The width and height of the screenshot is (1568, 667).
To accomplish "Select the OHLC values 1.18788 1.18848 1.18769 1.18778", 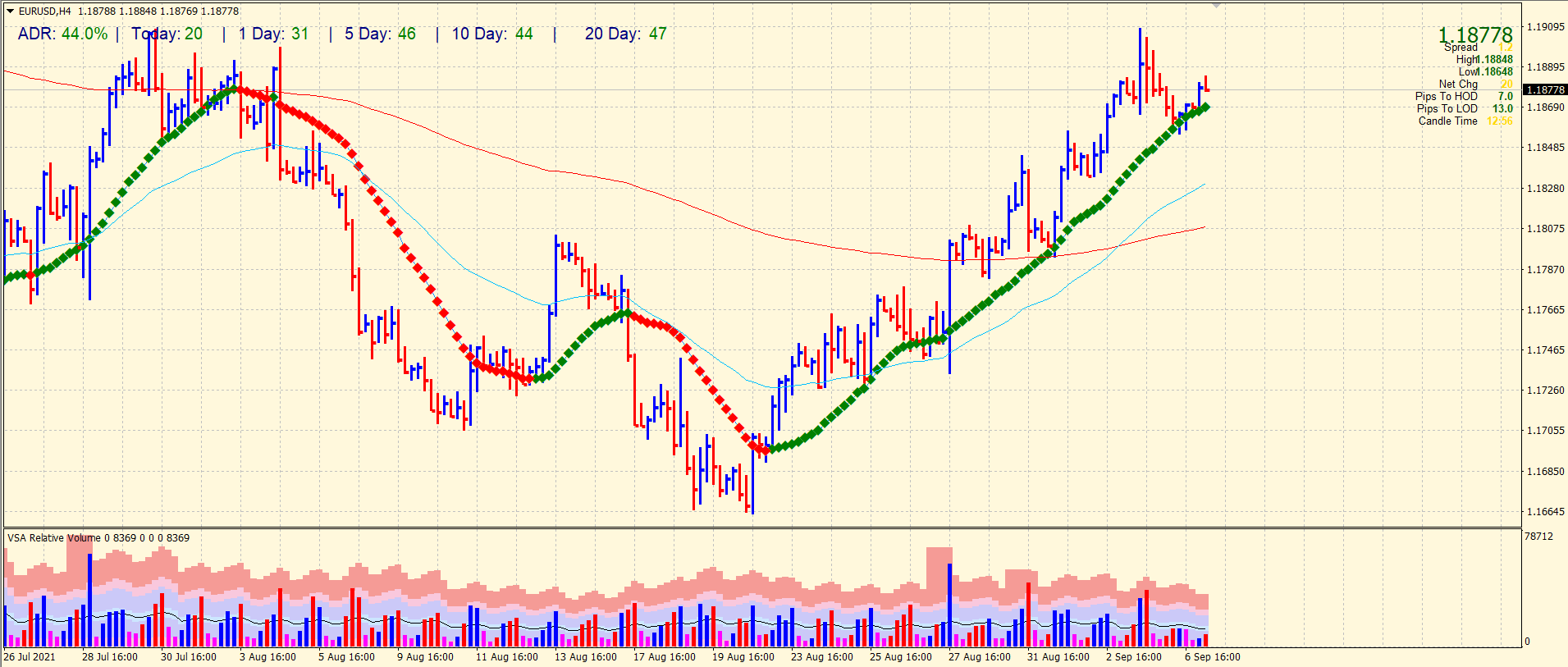I will click(x=158, y=11).
